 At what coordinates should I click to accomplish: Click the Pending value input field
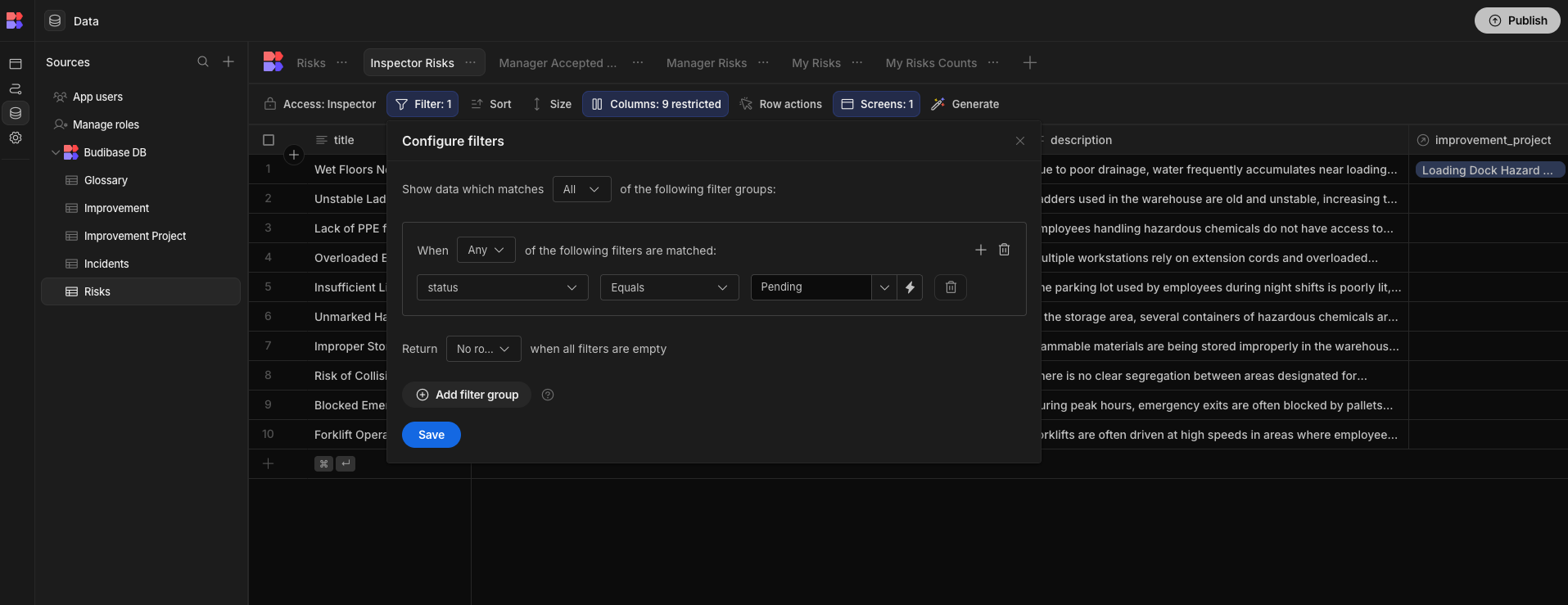811,287
